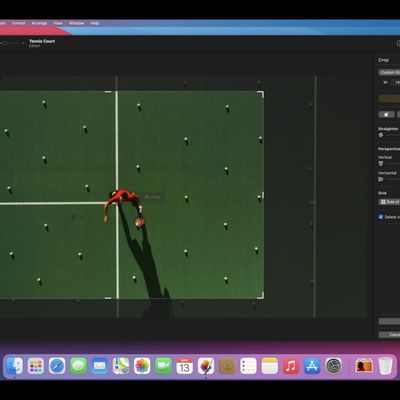Viewport: 400px width, 400px height.
Task: Open the Grid Rule of Thirds dropdown
Action: pyautogui.click(x=389, y=202)
